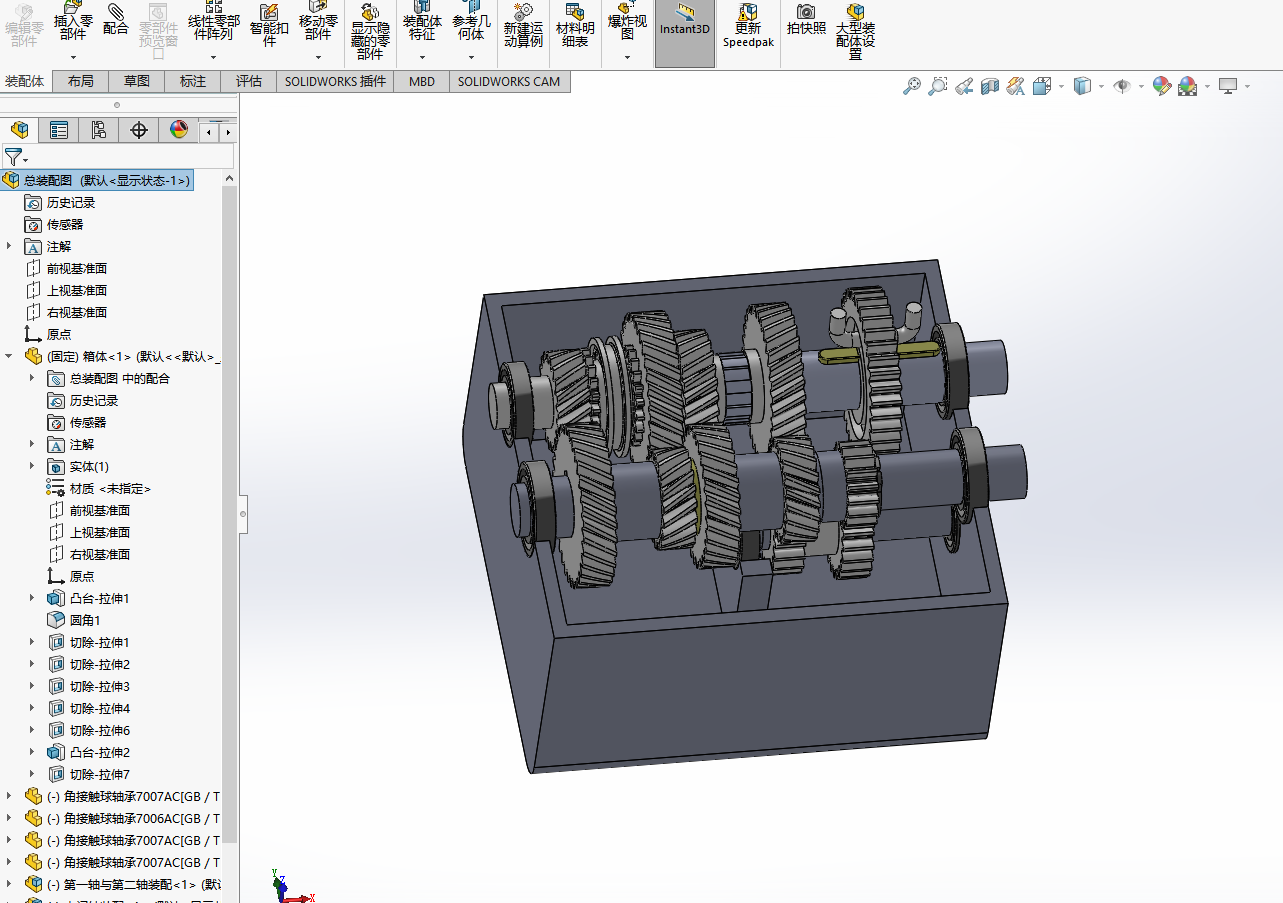Click the 材料明细表 bill of materials tool
Image resolution: width=1283 pixels, height=903 pixels.
click(x=575, y=28)
